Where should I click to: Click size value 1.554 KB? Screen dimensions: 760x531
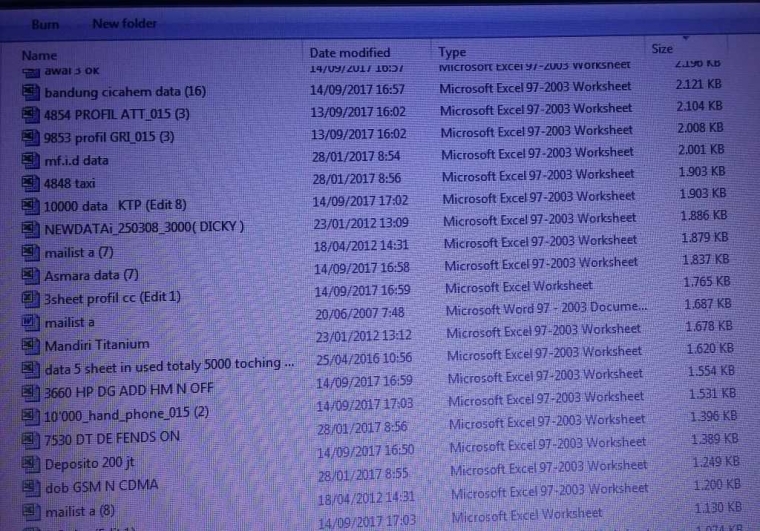(x=711, y=371)
